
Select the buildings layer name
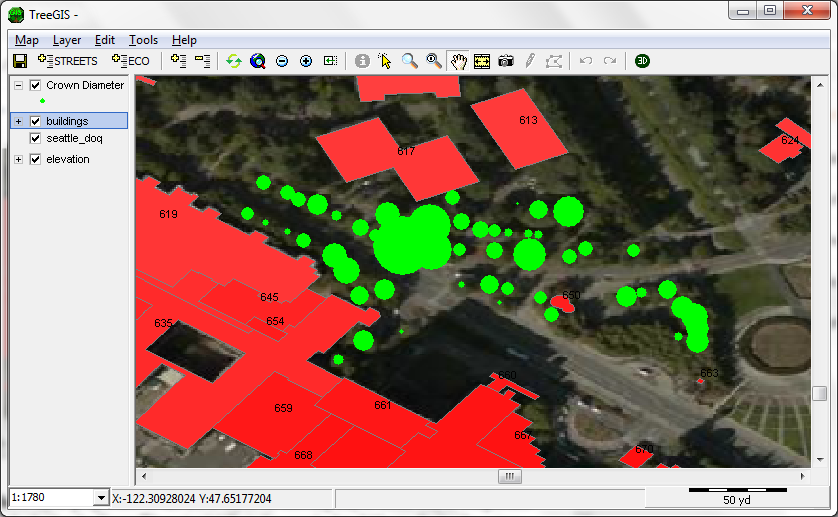tap(67, 121)
